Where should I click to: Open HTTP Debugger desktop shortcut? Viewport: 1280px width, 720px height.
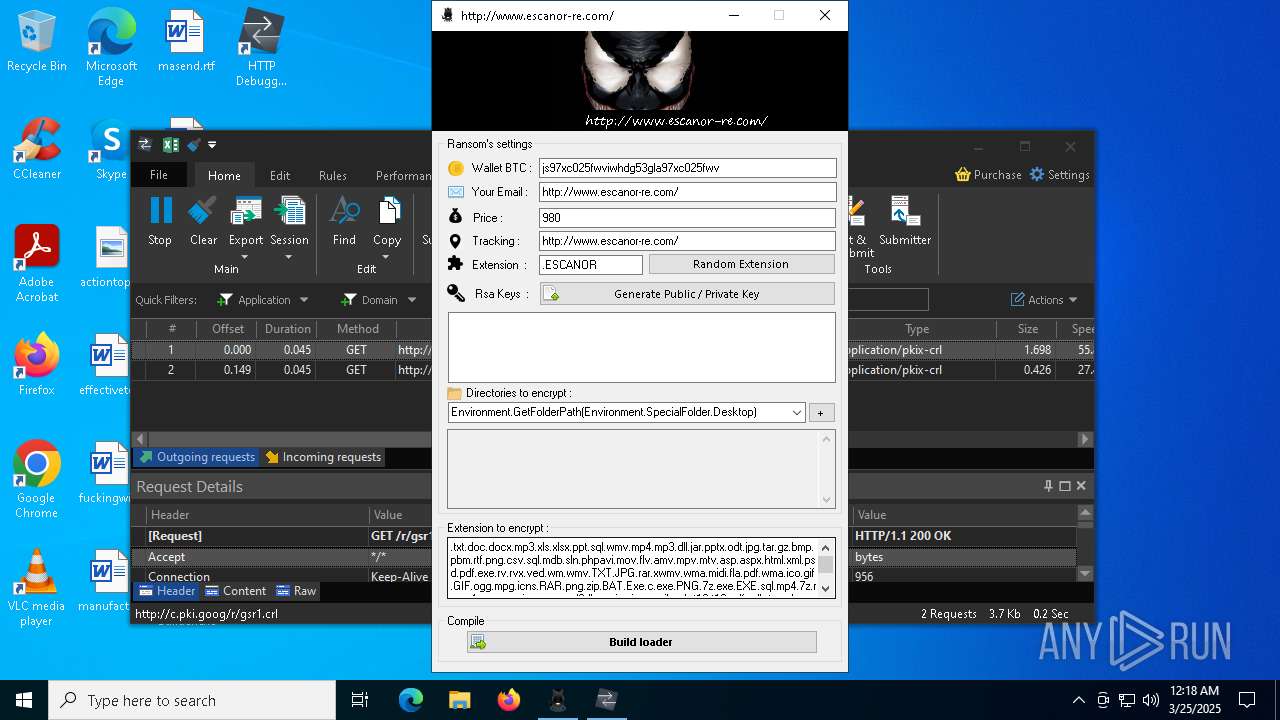[x=261, y=47]
